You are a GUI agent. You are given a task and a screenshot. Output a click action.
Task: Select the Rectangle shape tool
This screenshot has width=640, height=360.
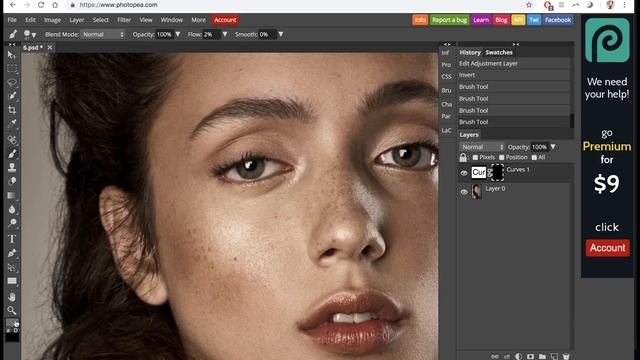click(12, 281)
